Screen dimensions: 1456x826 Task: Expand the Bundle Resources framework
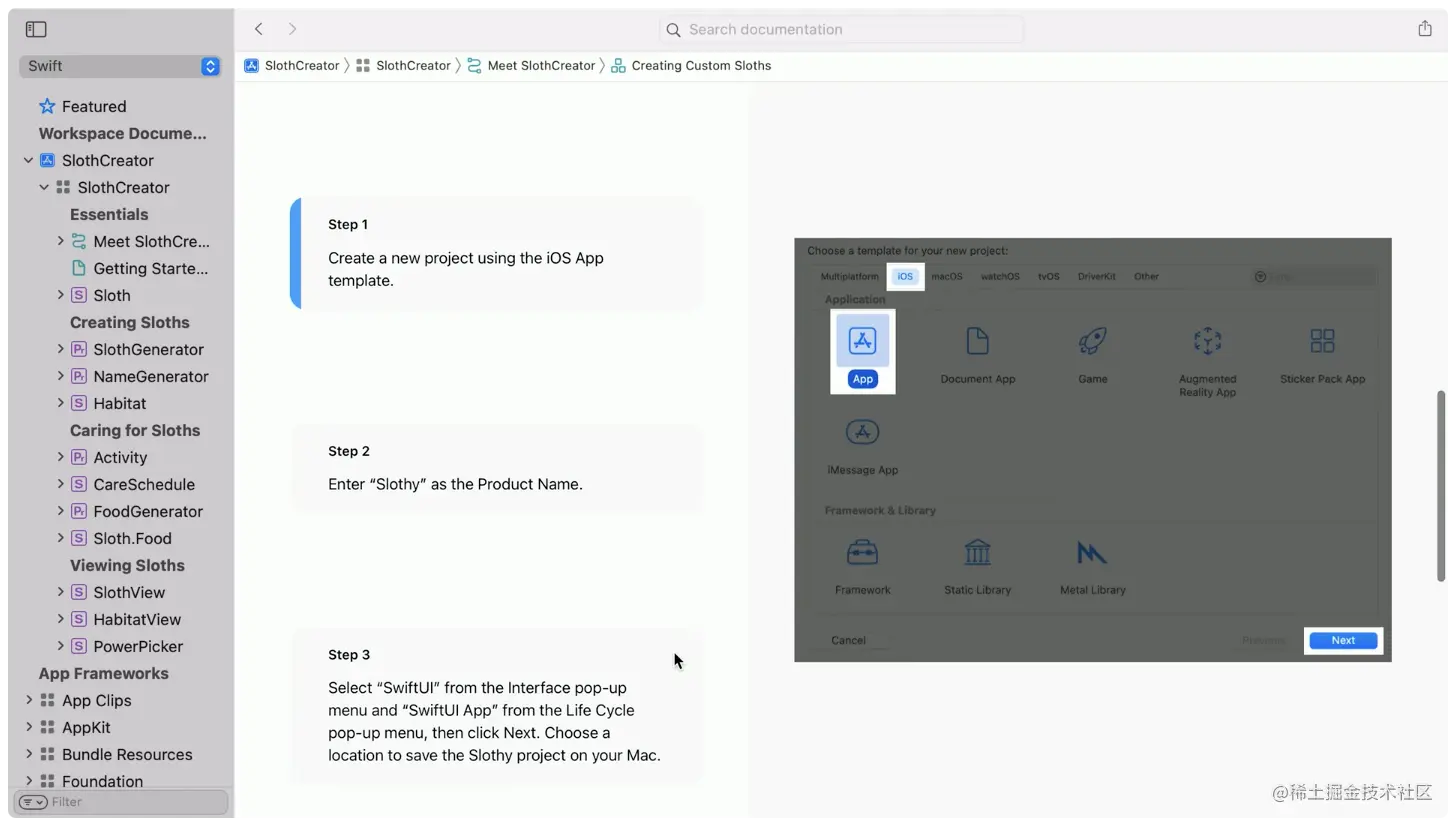tap(28, 754)
